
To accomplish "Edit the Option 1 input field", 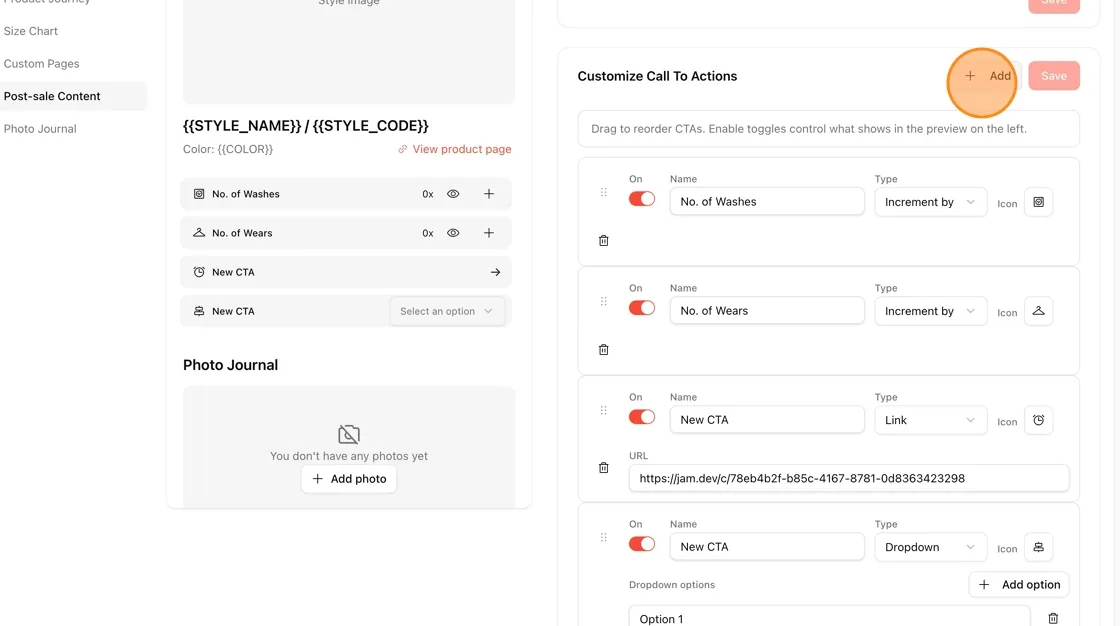I will point(829,617).
